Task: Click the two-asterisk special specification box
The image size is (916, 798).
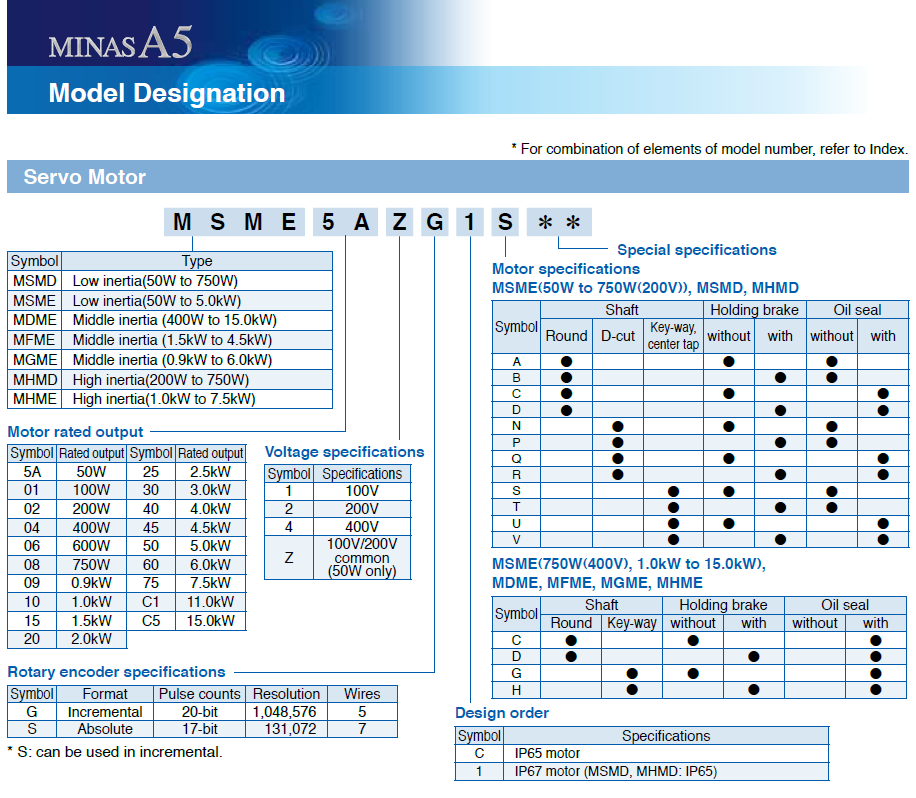Action: [x=559, y=222]
